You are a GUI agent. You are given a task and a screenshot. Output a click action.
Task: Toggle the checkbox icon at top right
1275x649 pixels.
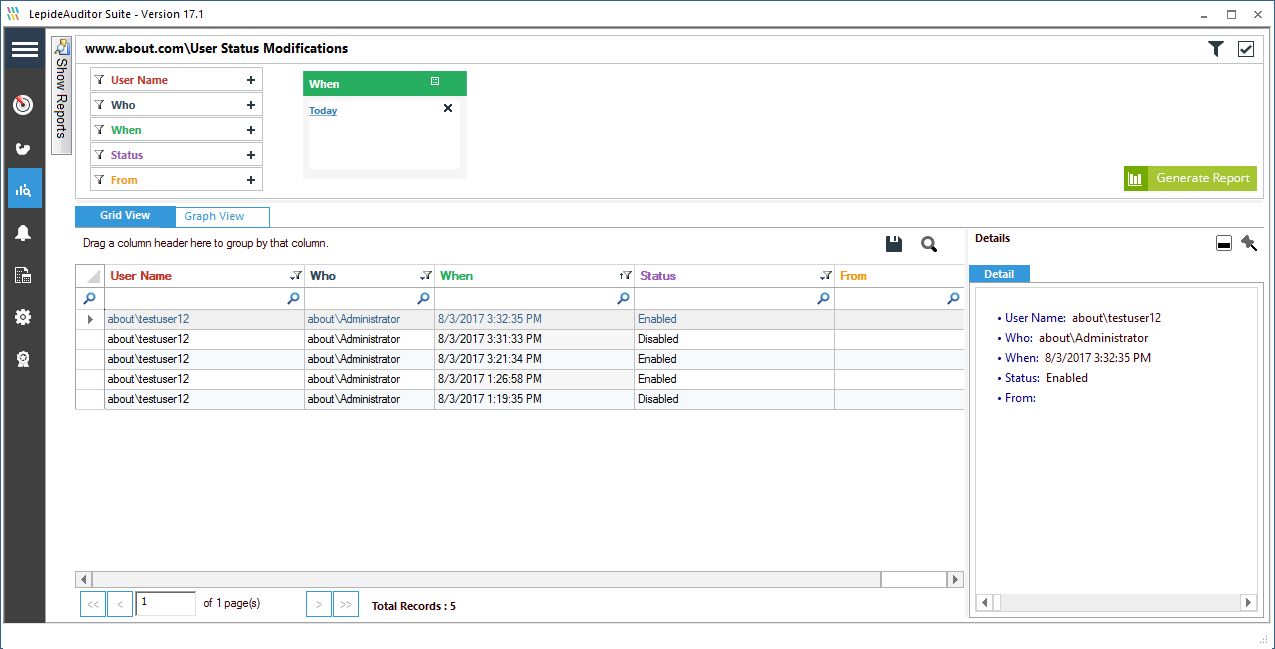click(1245, 49)
